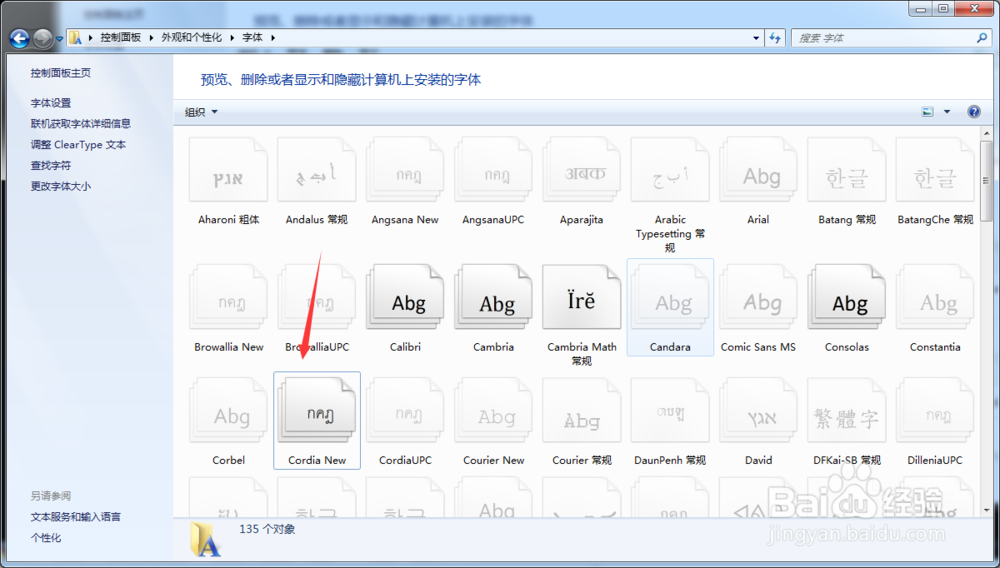Screen dimensions: 1000x568
Task: Select the Browallia New font icon
Action: pos(228,298)
